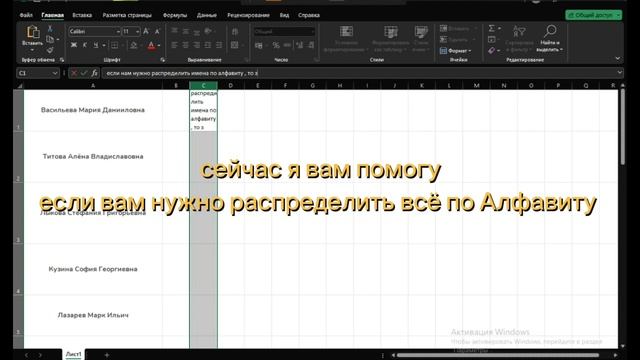Click the Format Painter brush icon

pyautogui.click(x=50, y=50)
